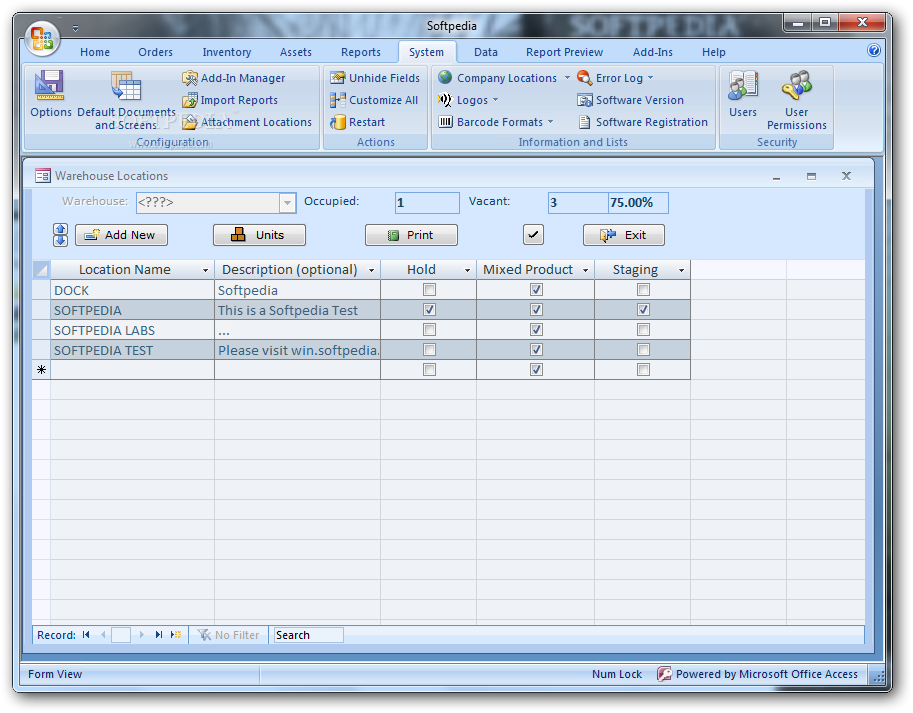The width and height of the screenshot is (913, 713).
Task: Go to last record navigation arrow
Action: coord(158,635)
